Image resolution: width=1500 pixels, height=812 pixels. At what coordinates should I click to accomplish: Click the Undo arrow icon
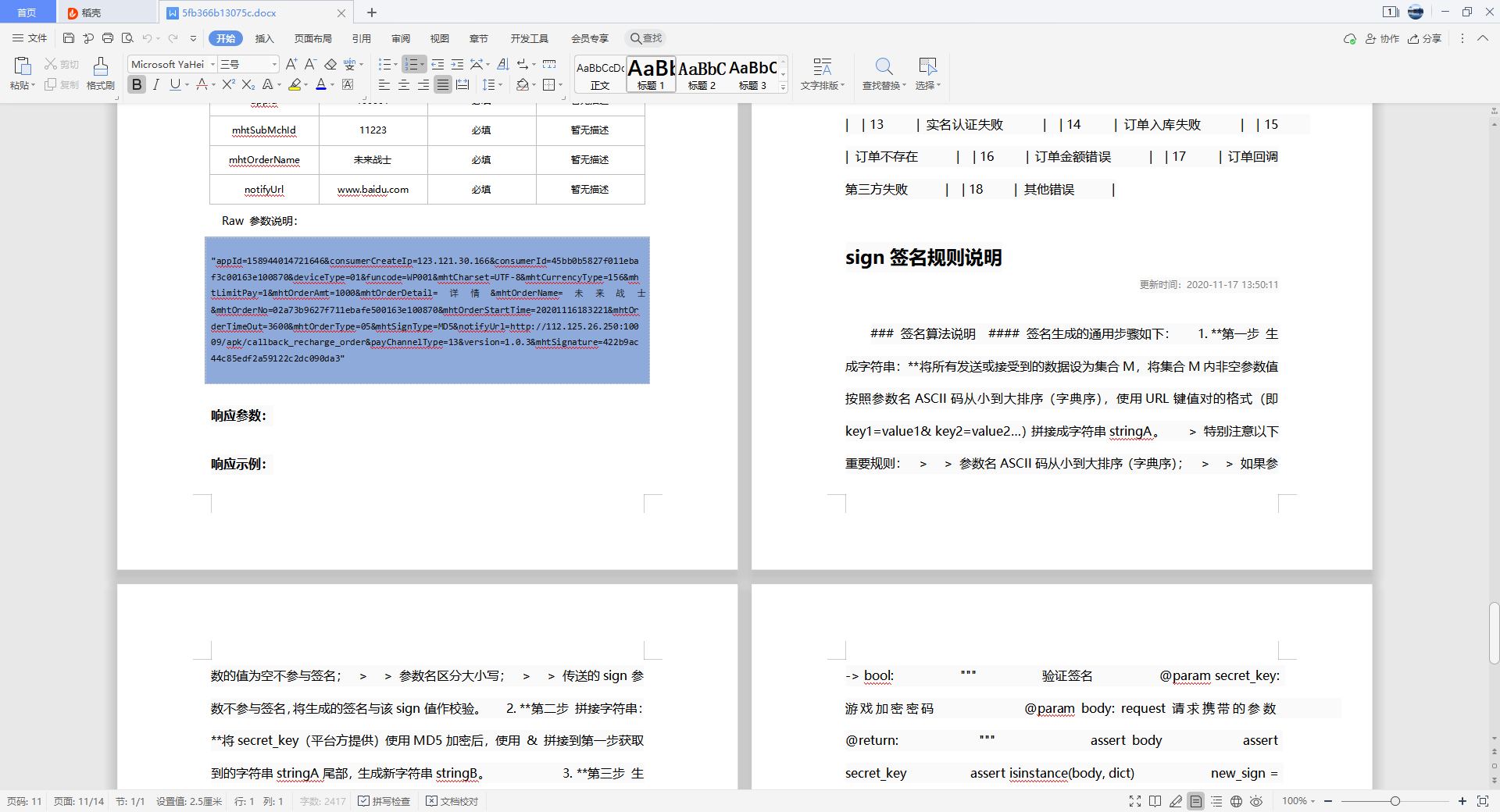click(x=147, y=38)
